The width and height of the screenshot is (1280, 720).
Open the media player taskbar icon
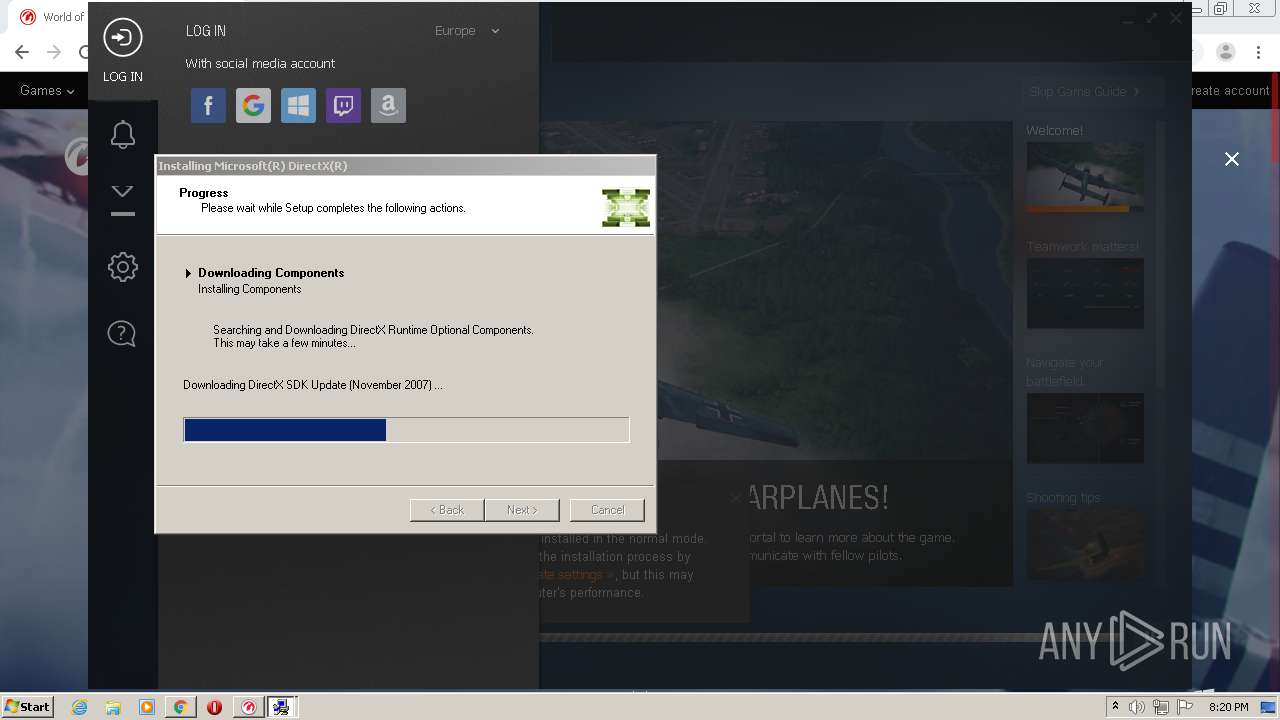click(147, 707)
